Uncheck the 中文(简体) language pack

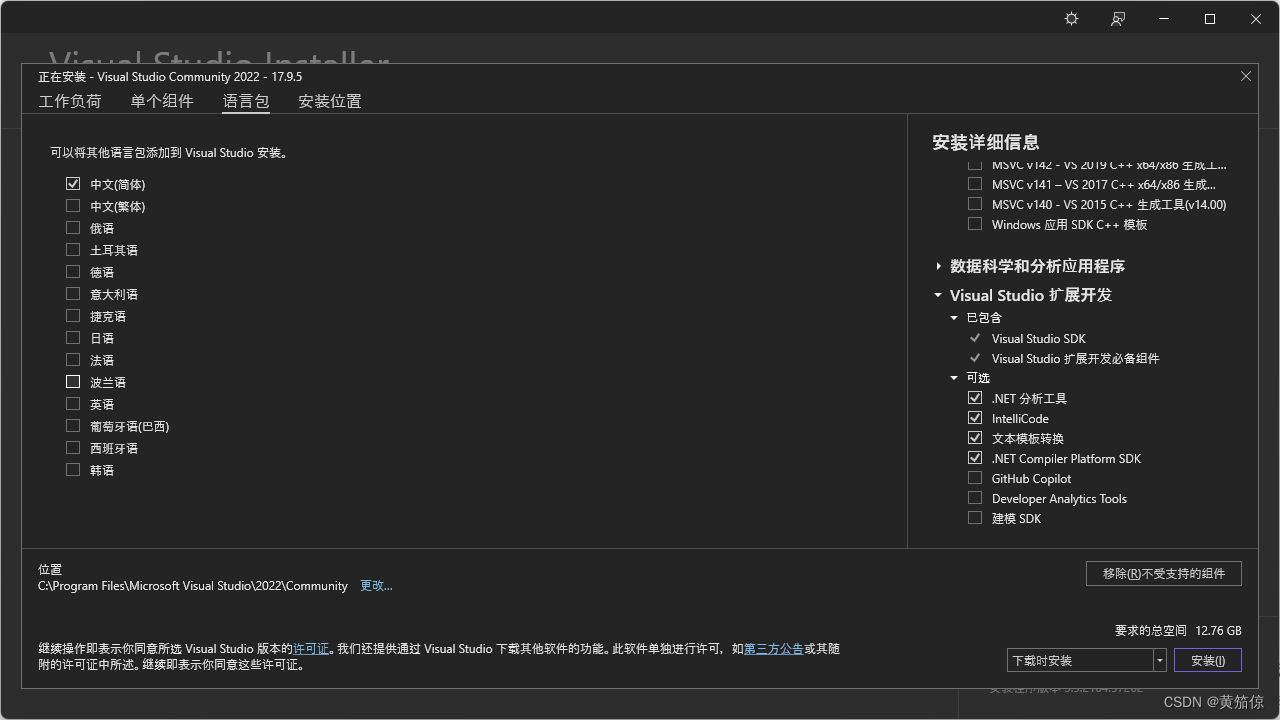73,184
